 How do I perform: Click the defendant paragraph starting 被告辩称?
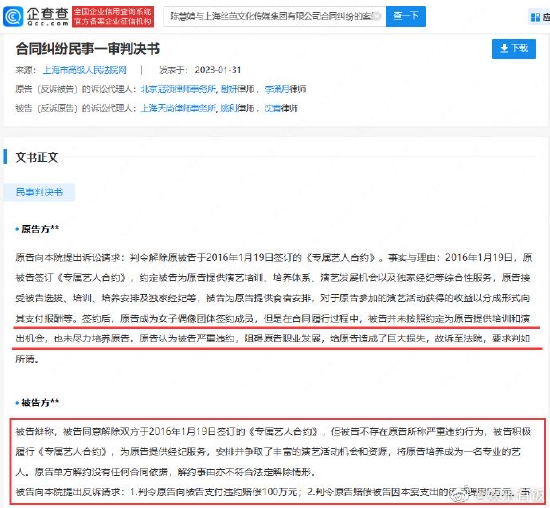(274, 452)
